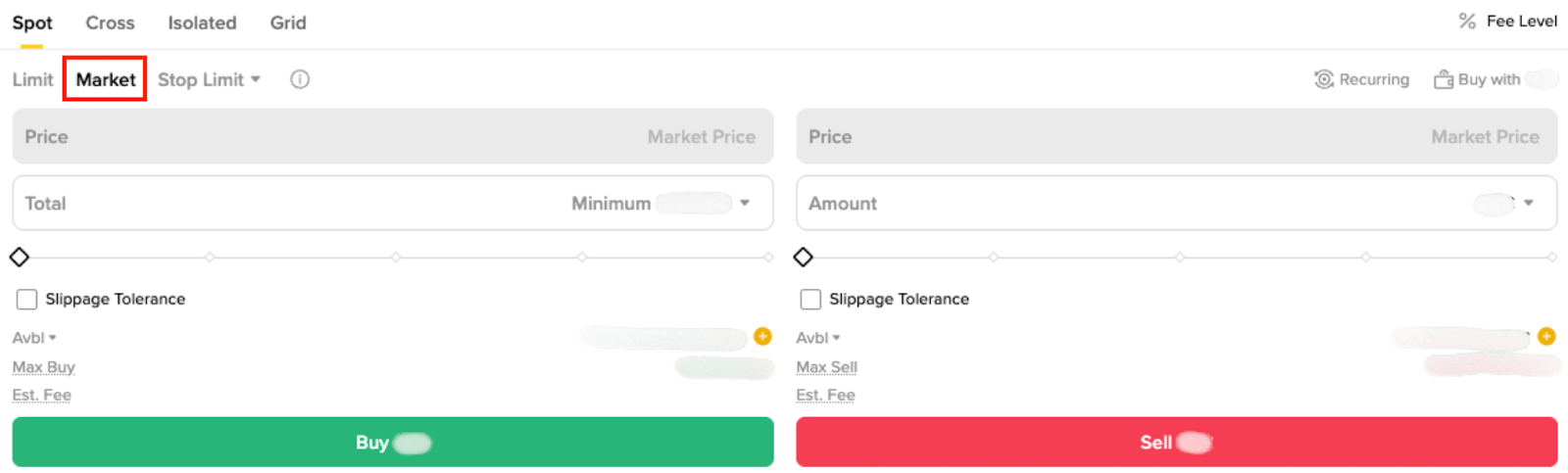This screenshot has height=473, width=1568.
Task: Expand the Stop Limit dropdown
Action: tap(256, 79)
